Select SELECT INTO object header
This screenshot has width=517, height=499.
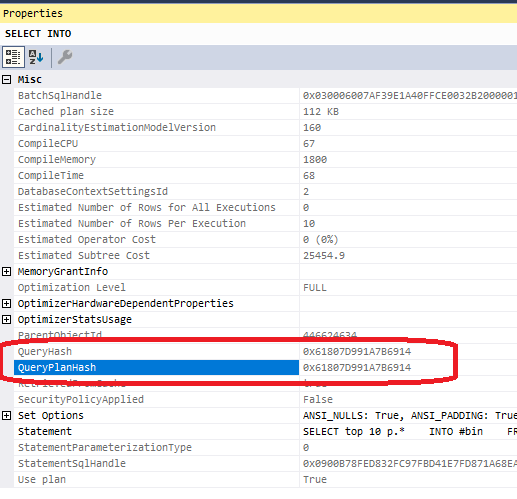point(38,34)
